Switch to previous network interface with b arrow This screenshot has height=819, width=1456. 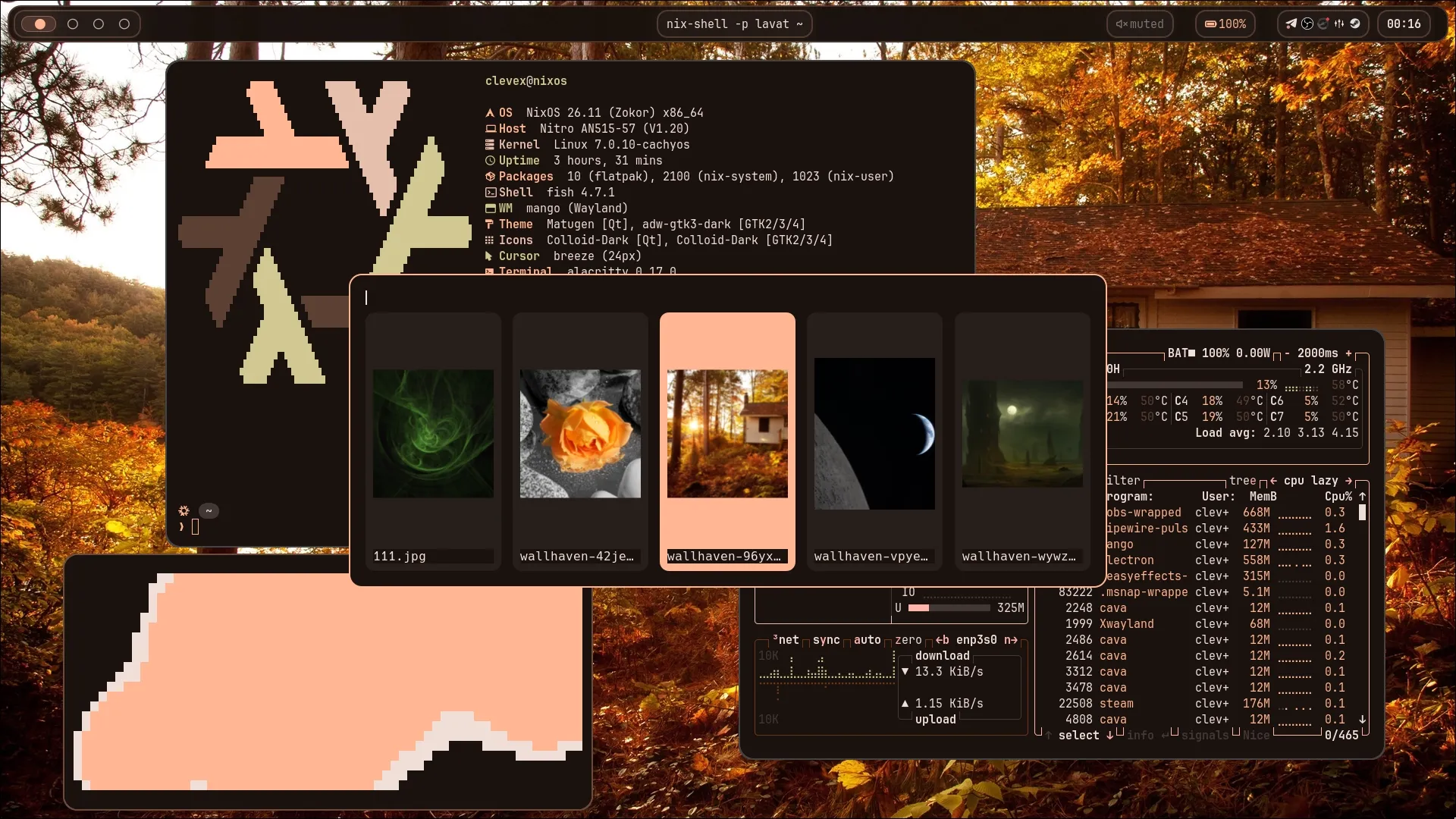(942, 640)
